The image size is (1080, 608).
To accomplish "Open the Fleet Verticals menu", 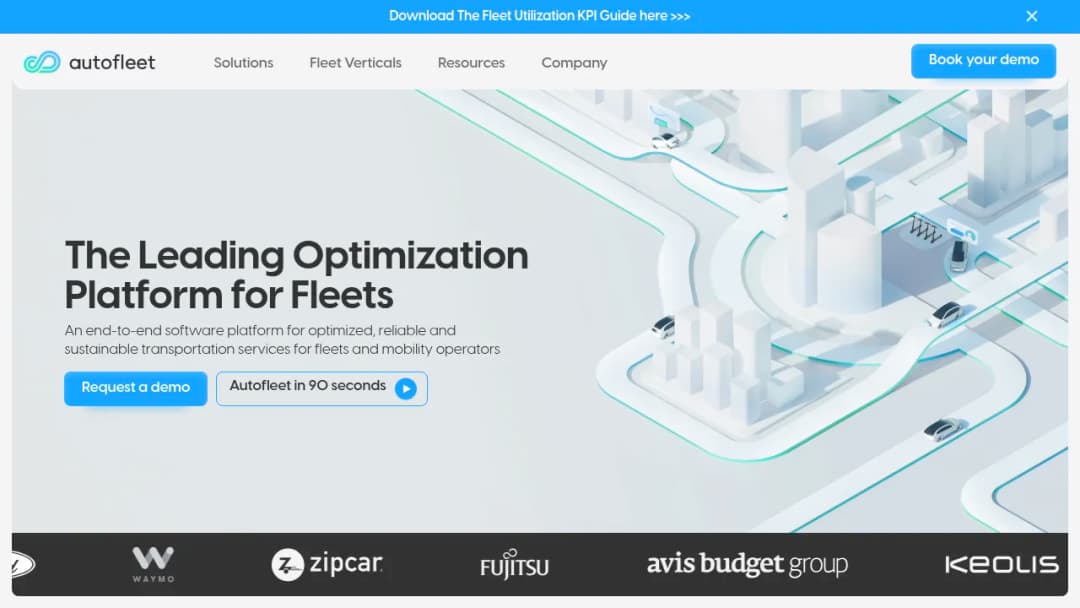I will (355, 63).
